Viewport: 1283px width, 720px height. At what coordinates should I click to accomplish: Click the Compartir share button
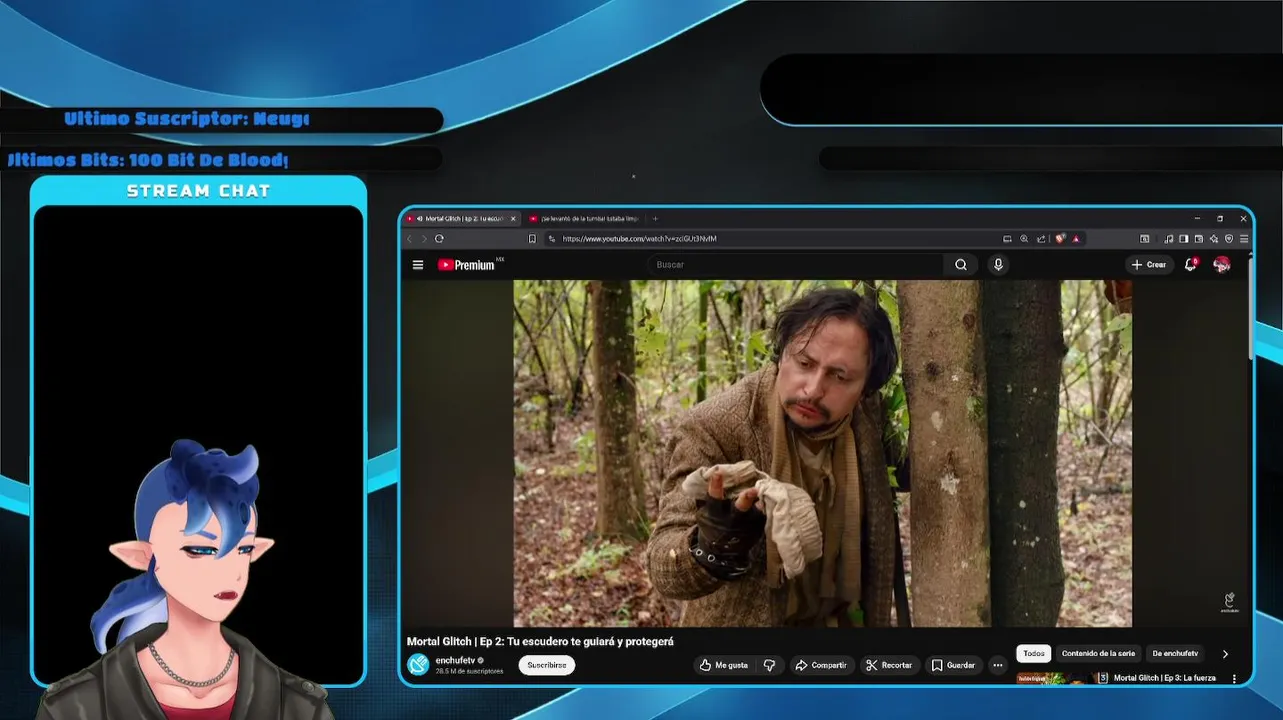[x=821, y=665]
